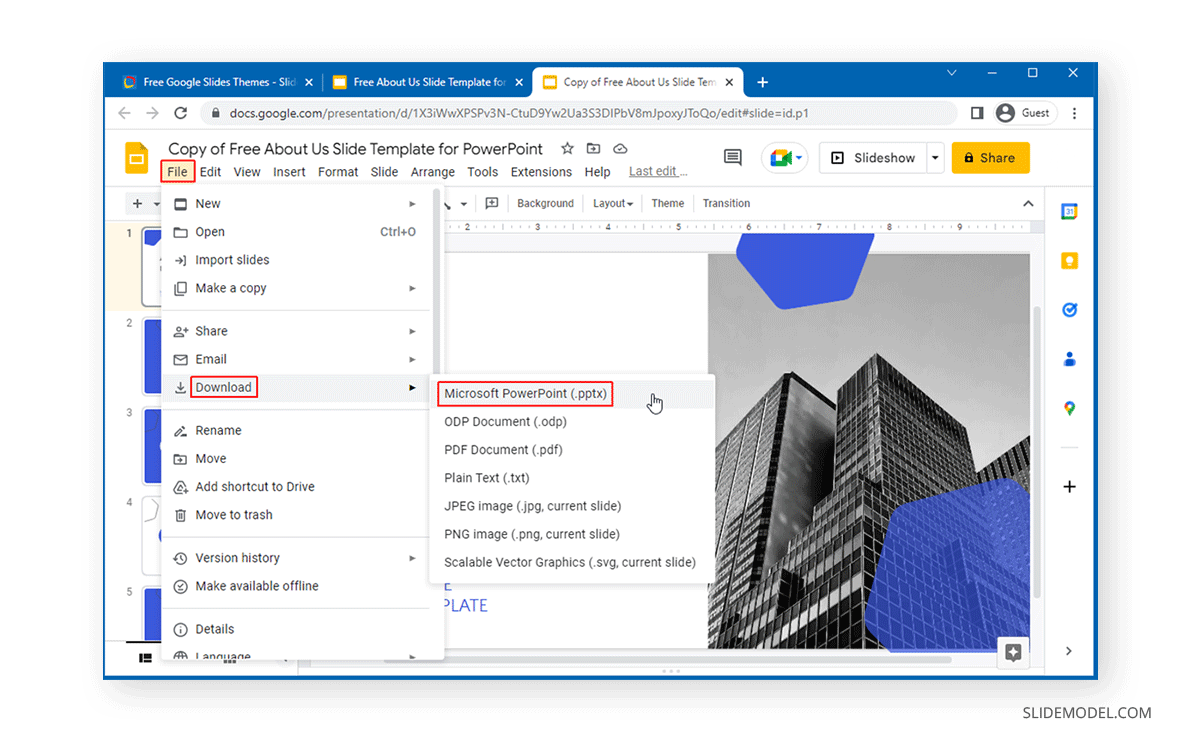1200x743 pixels.
Task: Click the browser forward arrow
Action: pyautogui.click(x=152, y=113)
